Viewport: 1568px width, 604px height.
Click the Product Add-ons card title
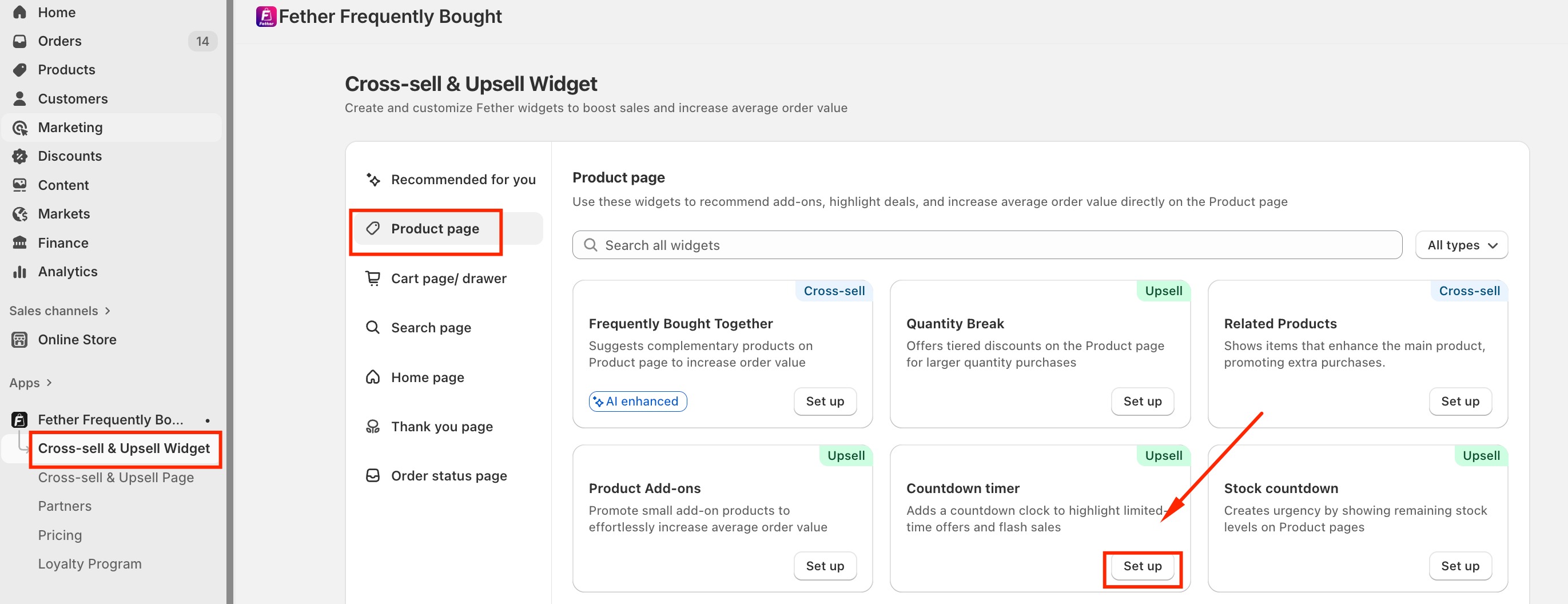(644, 488)
